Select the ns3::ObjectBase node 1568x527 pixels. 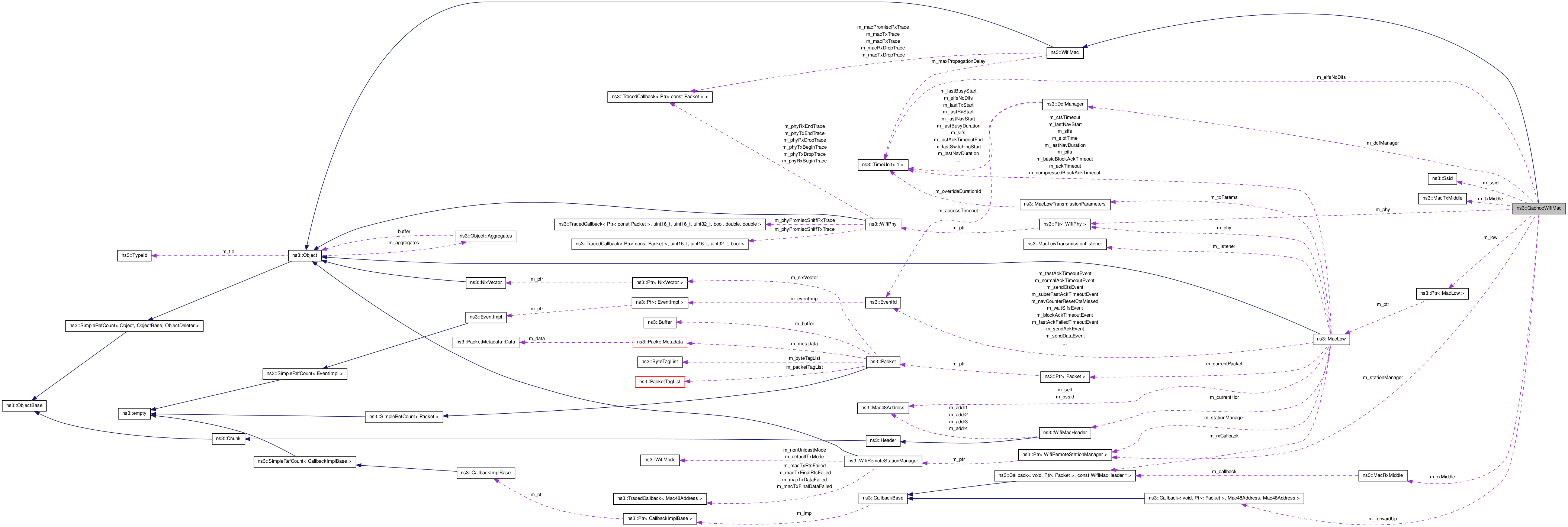[x=24, y=406]
